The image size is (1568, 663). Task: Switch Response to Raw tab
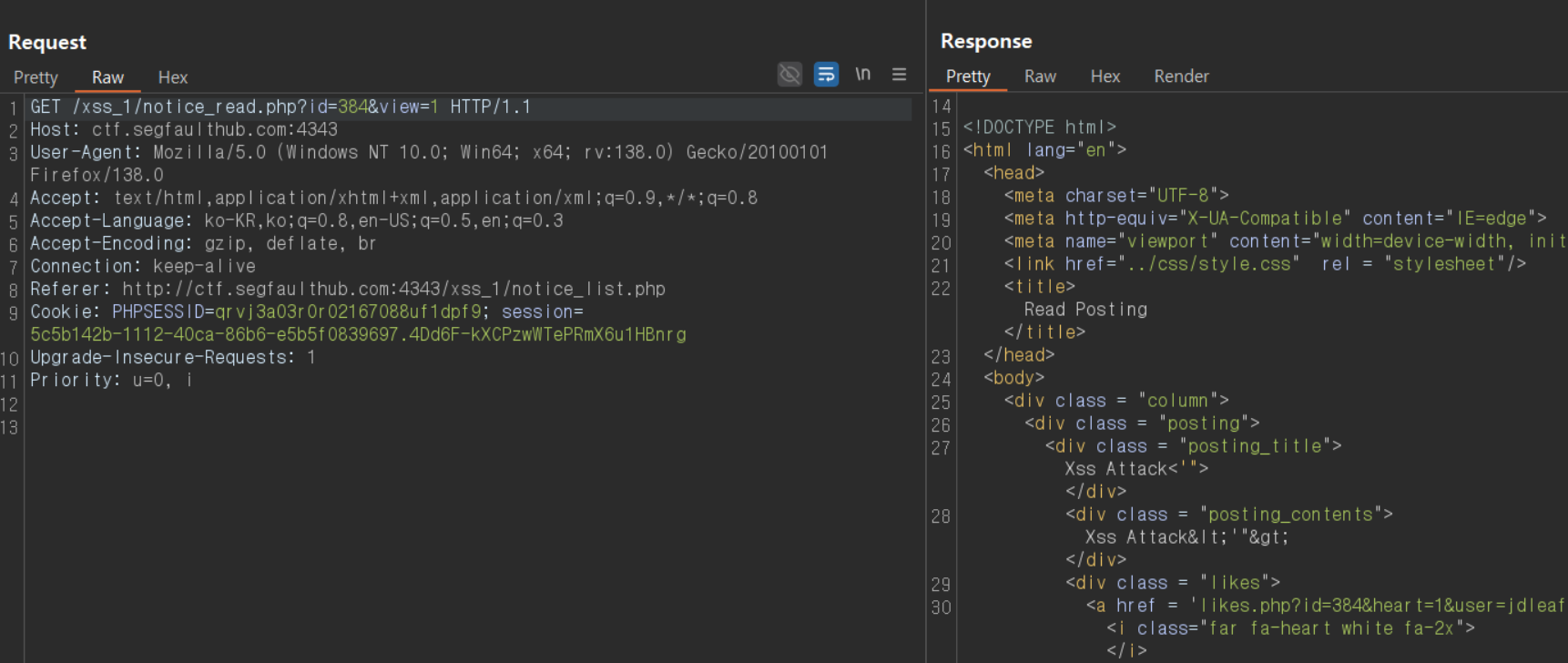[1040, 76]
